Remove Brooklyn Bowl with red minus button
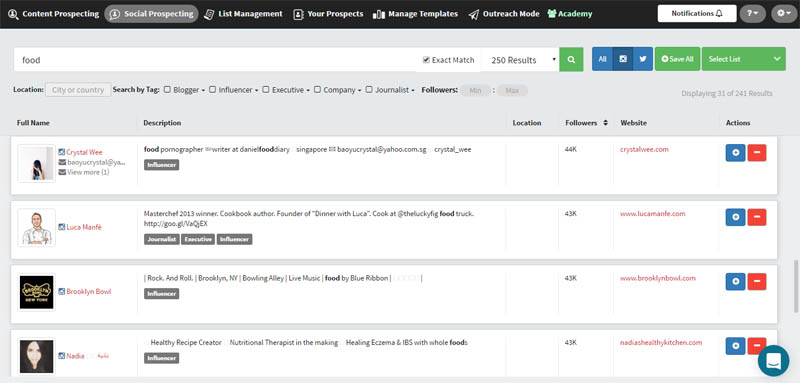The width and height of the screenshot is (800, 383). pyautogui.click(x=757, y=282)
